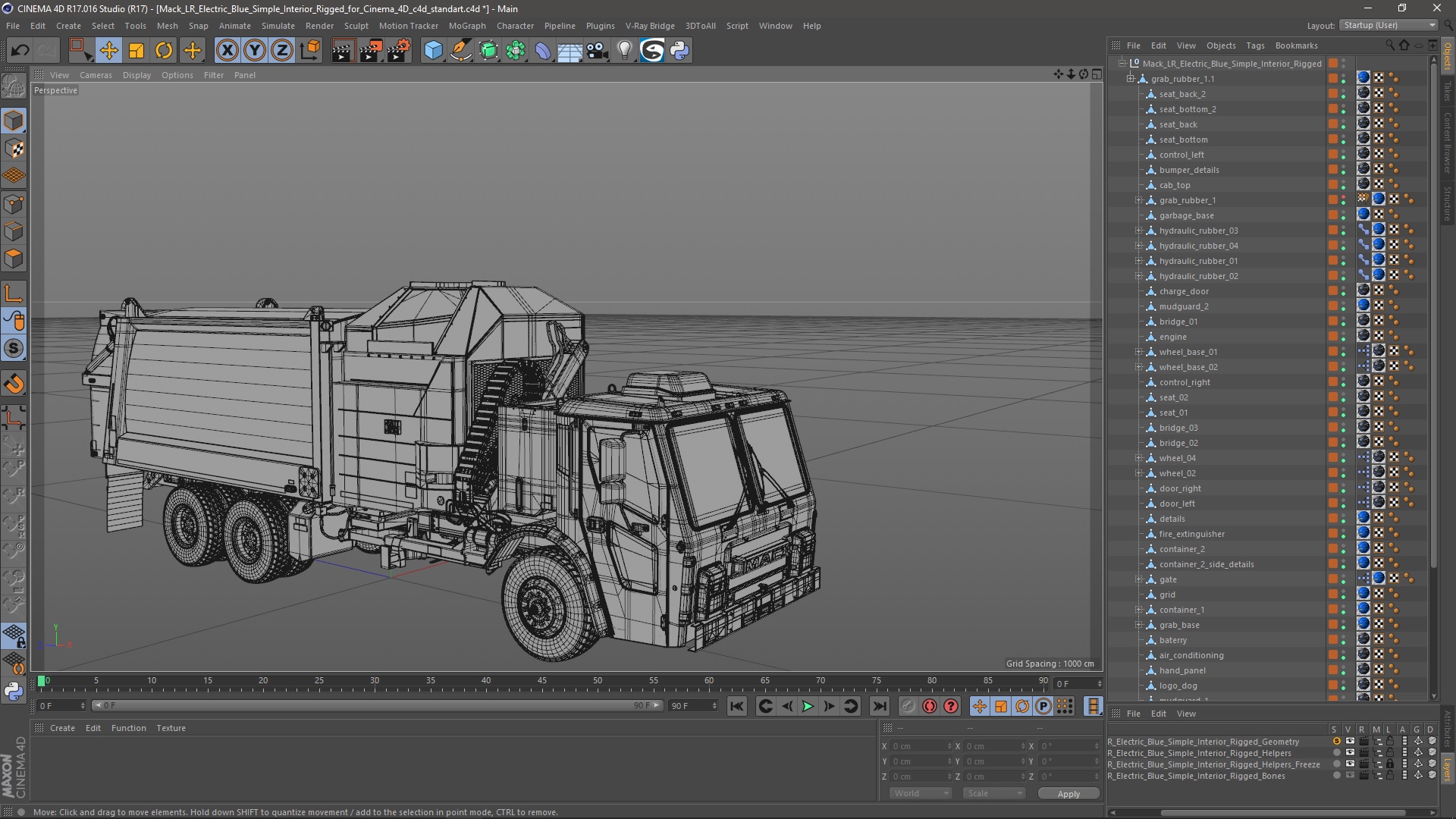Select the air_conditioning object
The image size is (1456, 819).
pyautogui.click(x=1191, y=655)
